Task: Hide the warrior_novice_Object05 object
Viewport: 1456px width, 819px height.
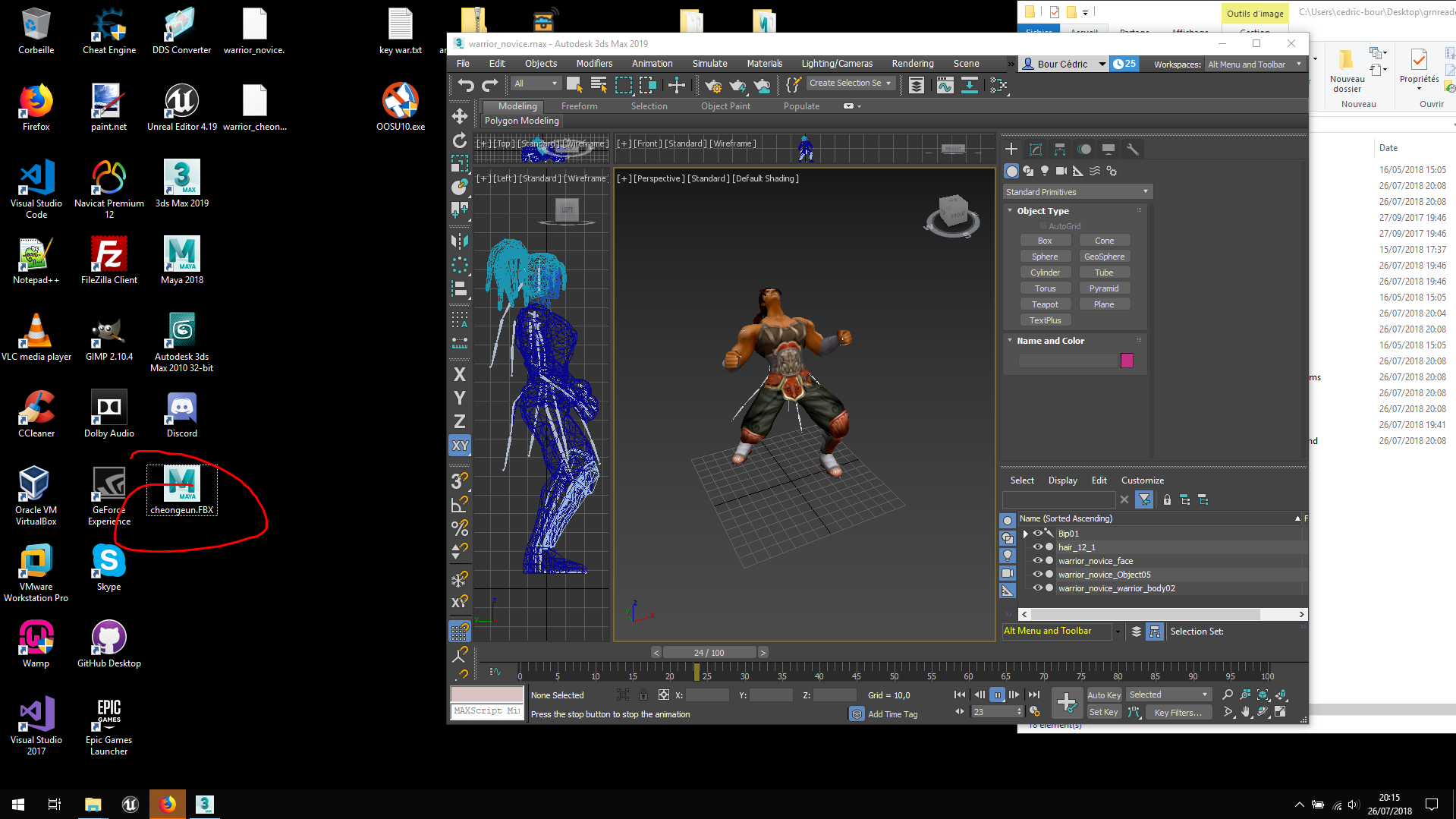Action: coord(1037,575)
